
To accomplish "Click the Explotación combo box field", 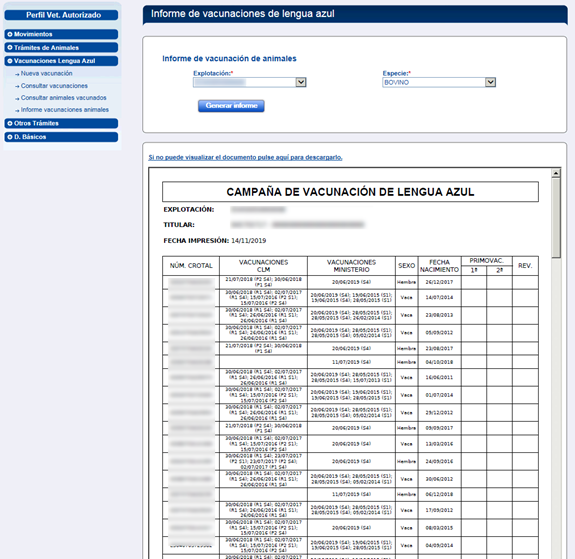I will (249, 82).
